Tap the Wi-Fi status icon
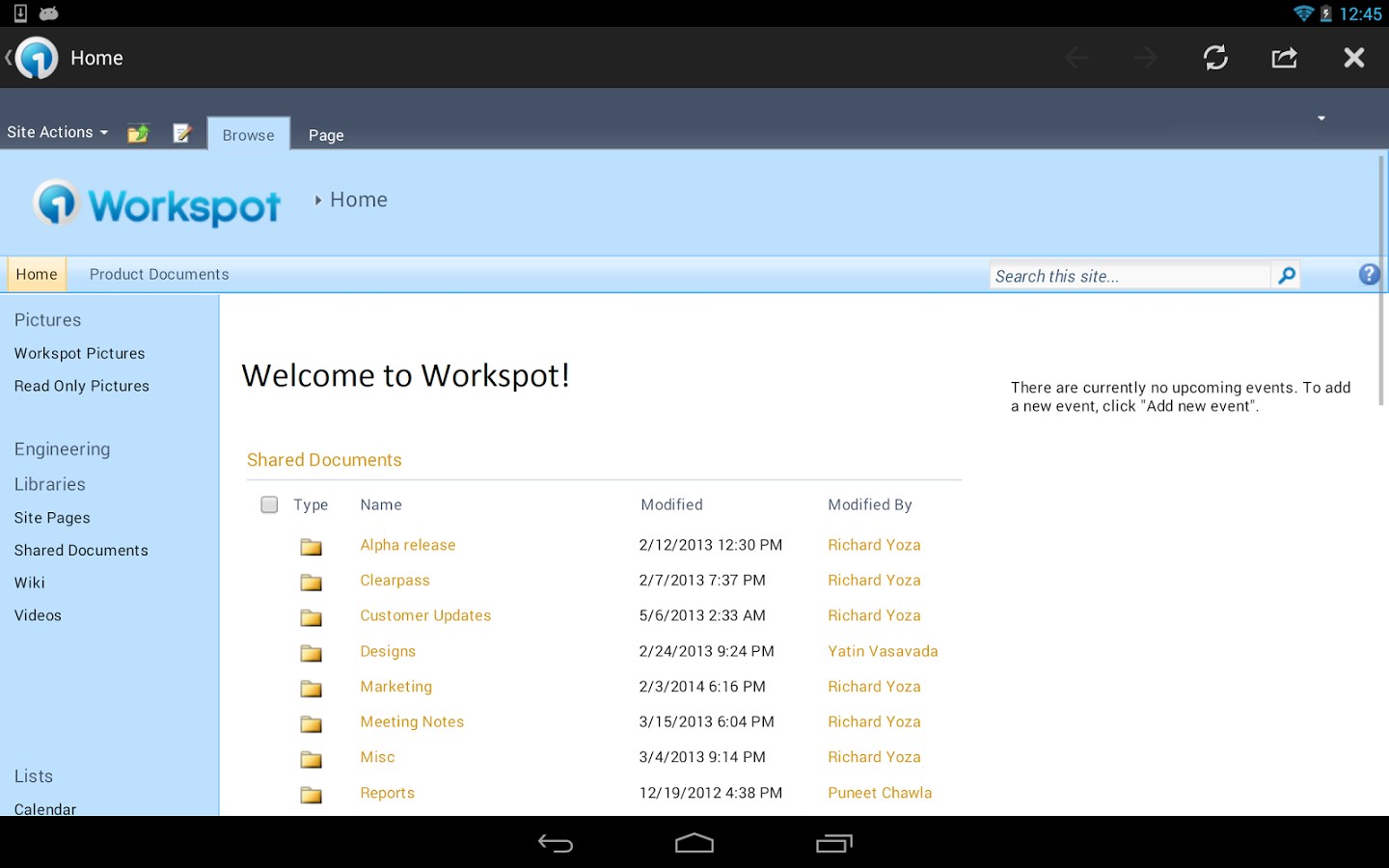This screenshot has height=868, width=1389. coord(1303,14)
